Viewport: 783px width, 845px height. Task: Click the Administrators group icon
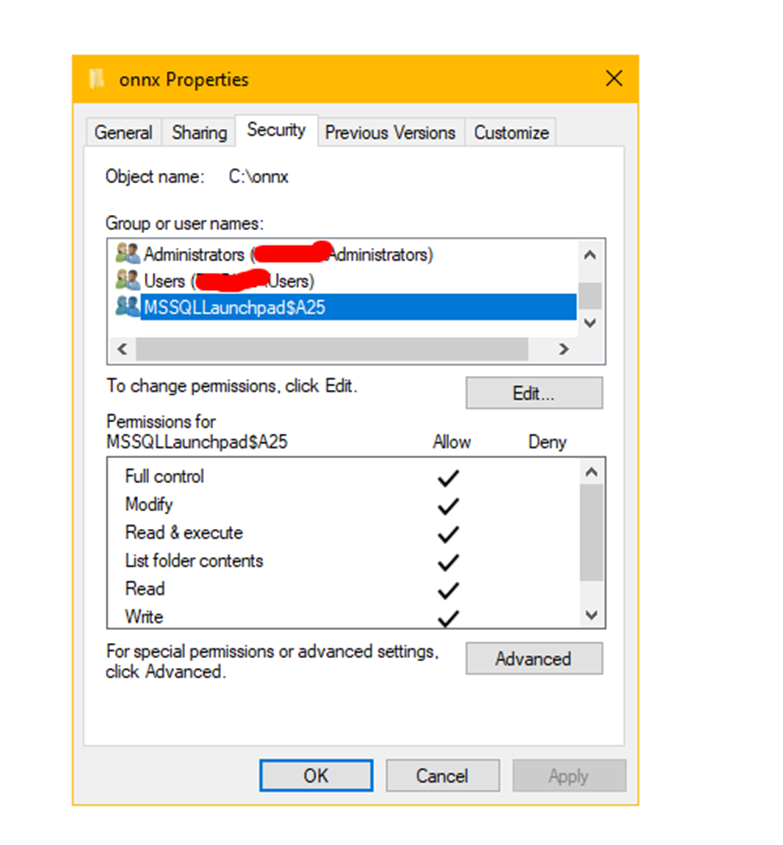(x=128, y=253)
